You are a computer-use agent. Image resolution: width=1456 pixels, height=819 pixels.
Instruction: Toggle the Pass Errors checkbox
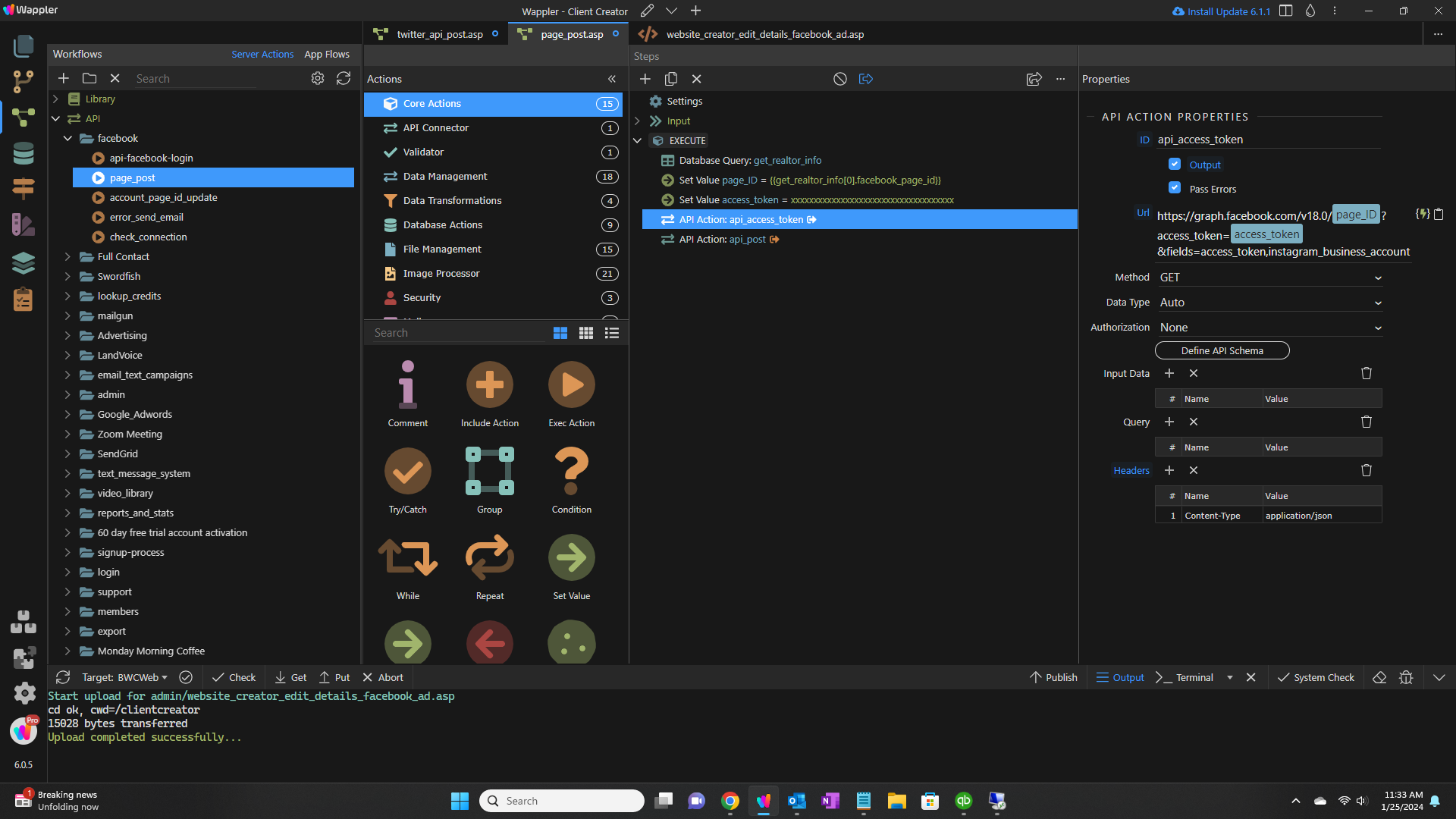pyautogui.click(x=1175, y=188)
